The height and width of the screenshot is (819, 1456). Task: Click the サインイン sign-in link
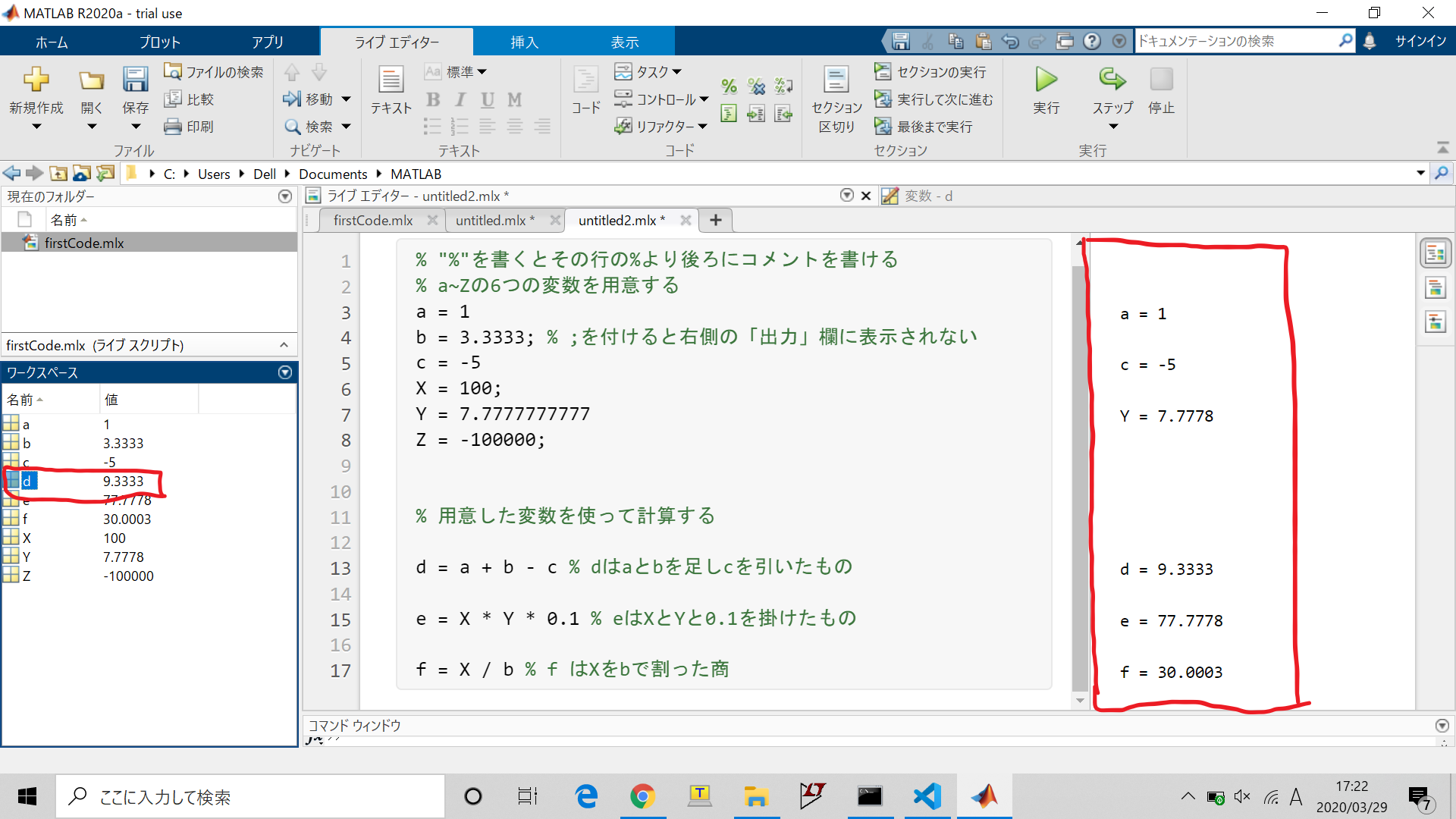coord(1420,41)
